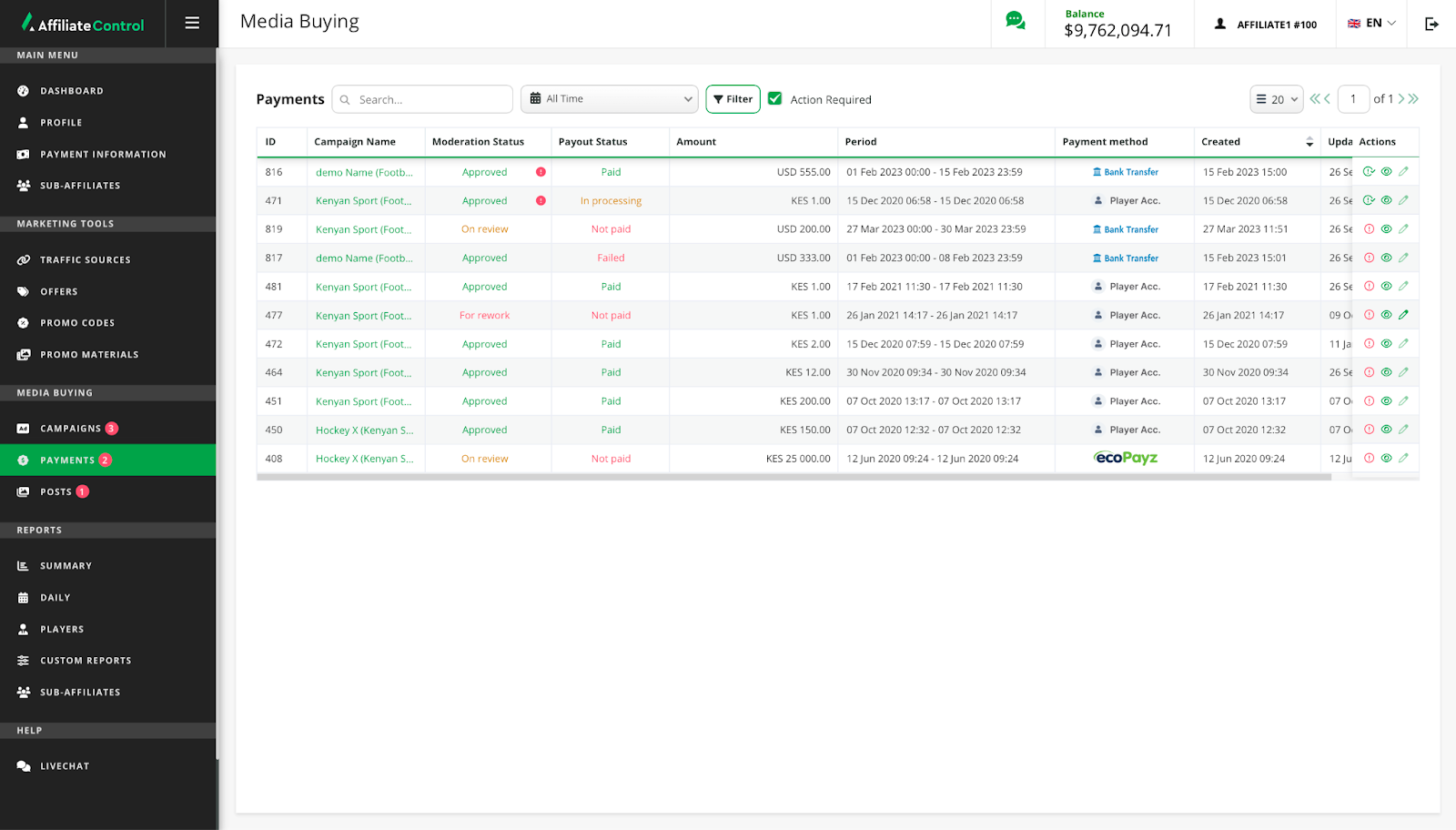Open the All Time date range dropdown
The image size is (1456, 830).
click(x=609, y=99)
